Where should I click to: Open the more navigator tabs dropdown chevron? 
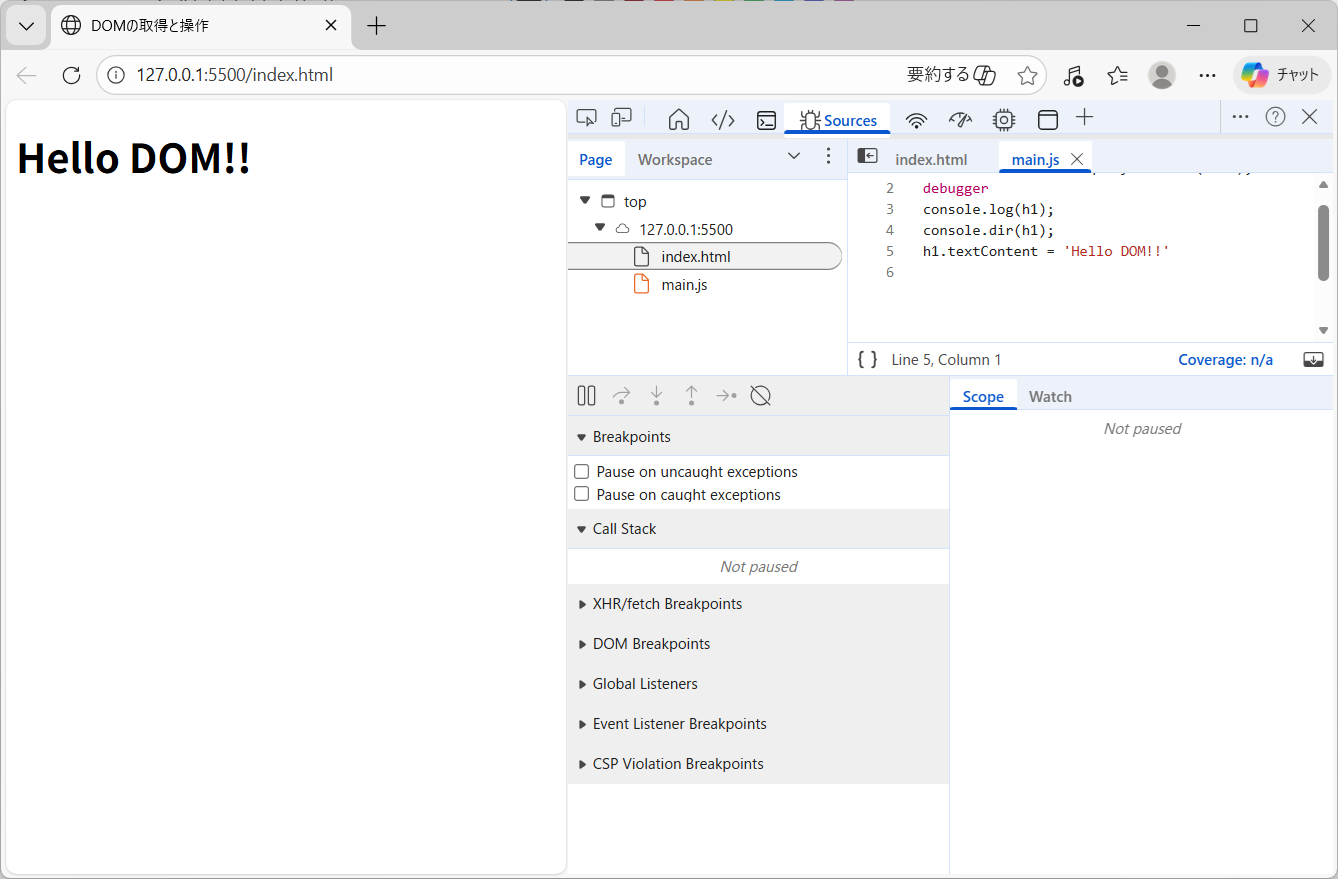pyautogui.click(x=794, y=156)
